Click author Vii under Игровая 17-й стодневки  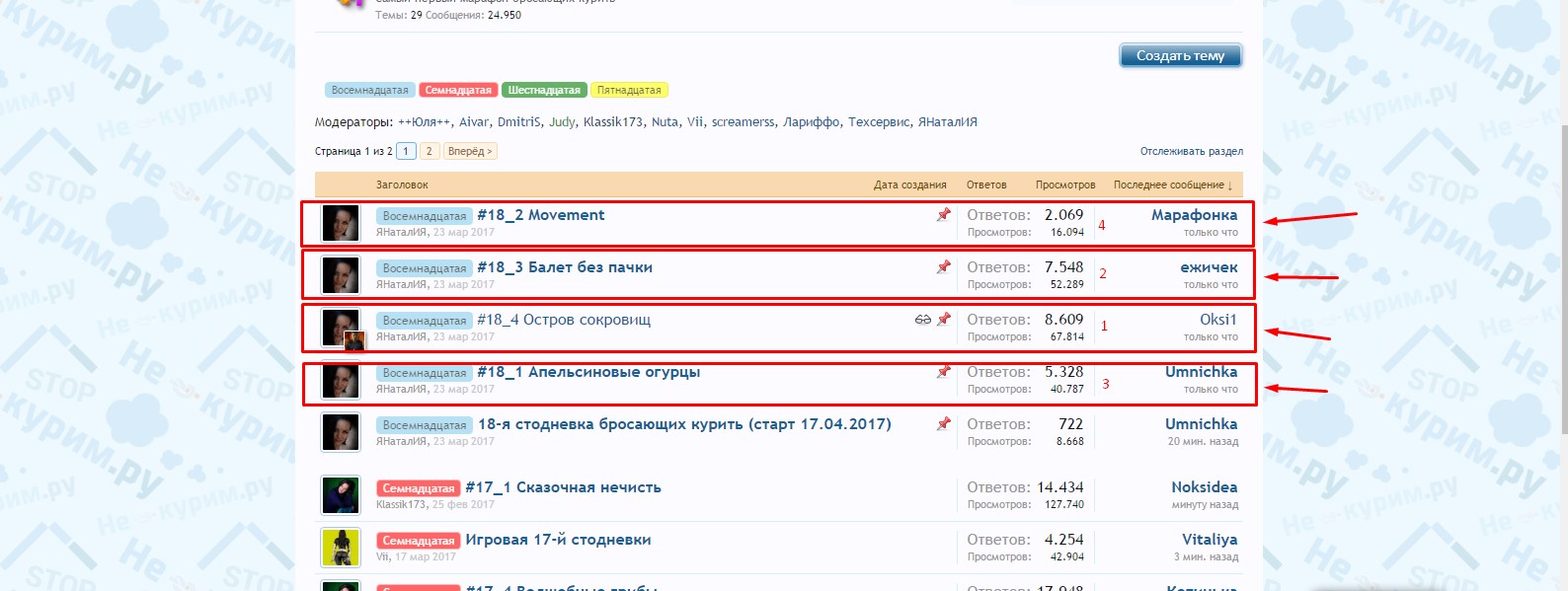click(x=382, y=557)
